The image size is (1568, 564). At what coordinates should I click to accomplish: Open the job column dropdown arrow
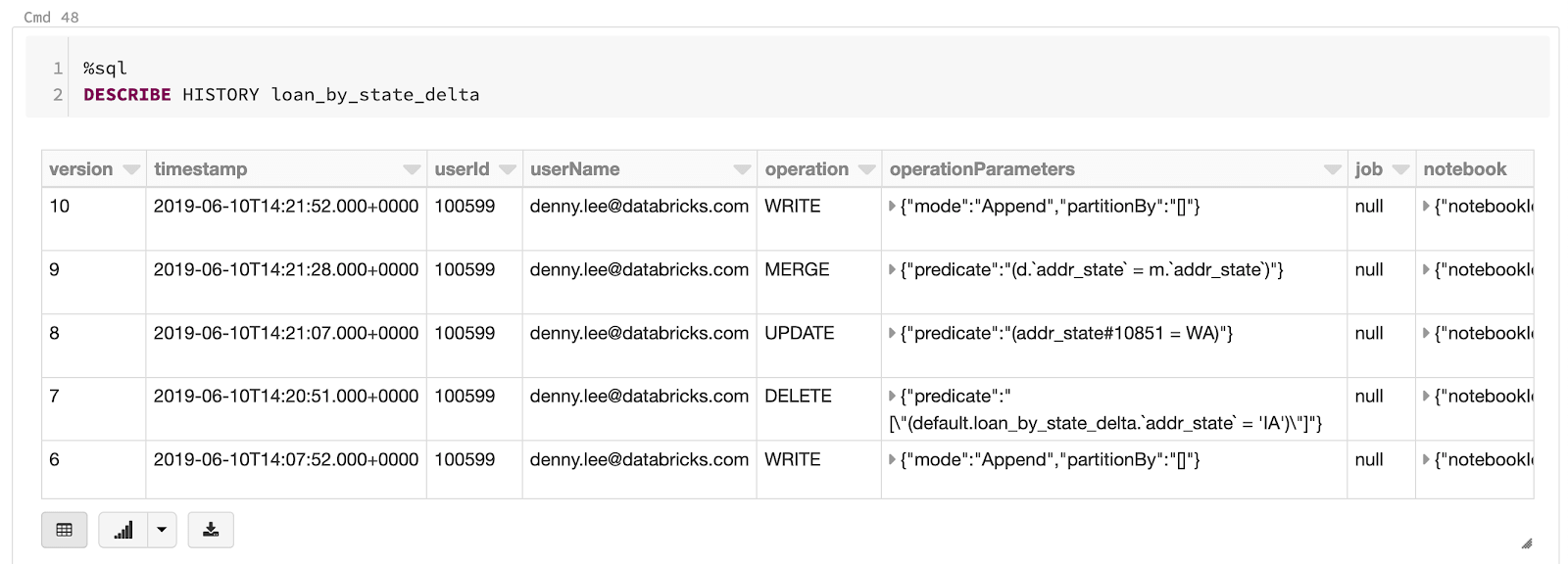point(1400,169)
